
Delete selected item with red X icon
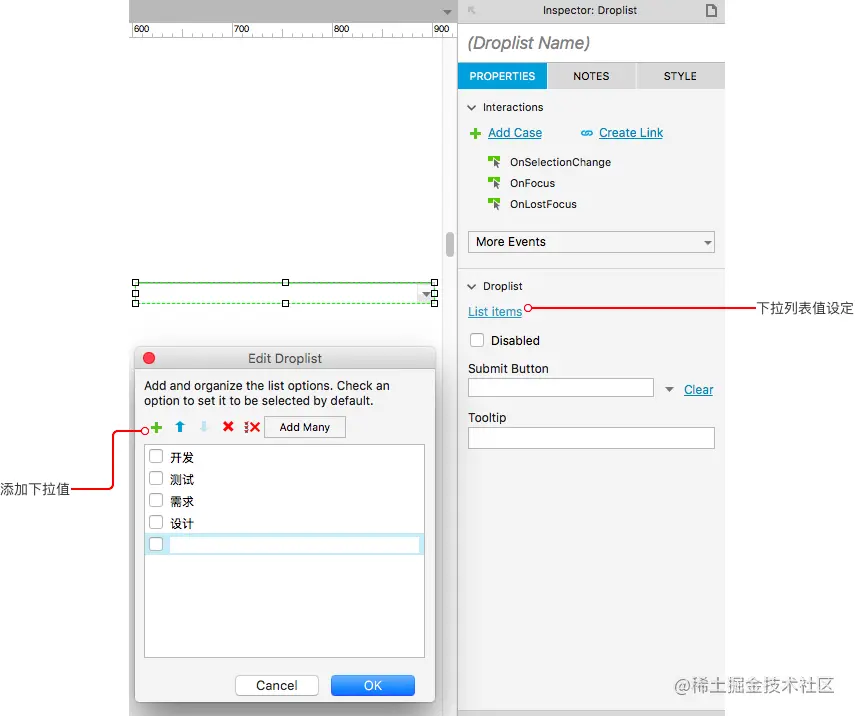[x=228, y=426]
